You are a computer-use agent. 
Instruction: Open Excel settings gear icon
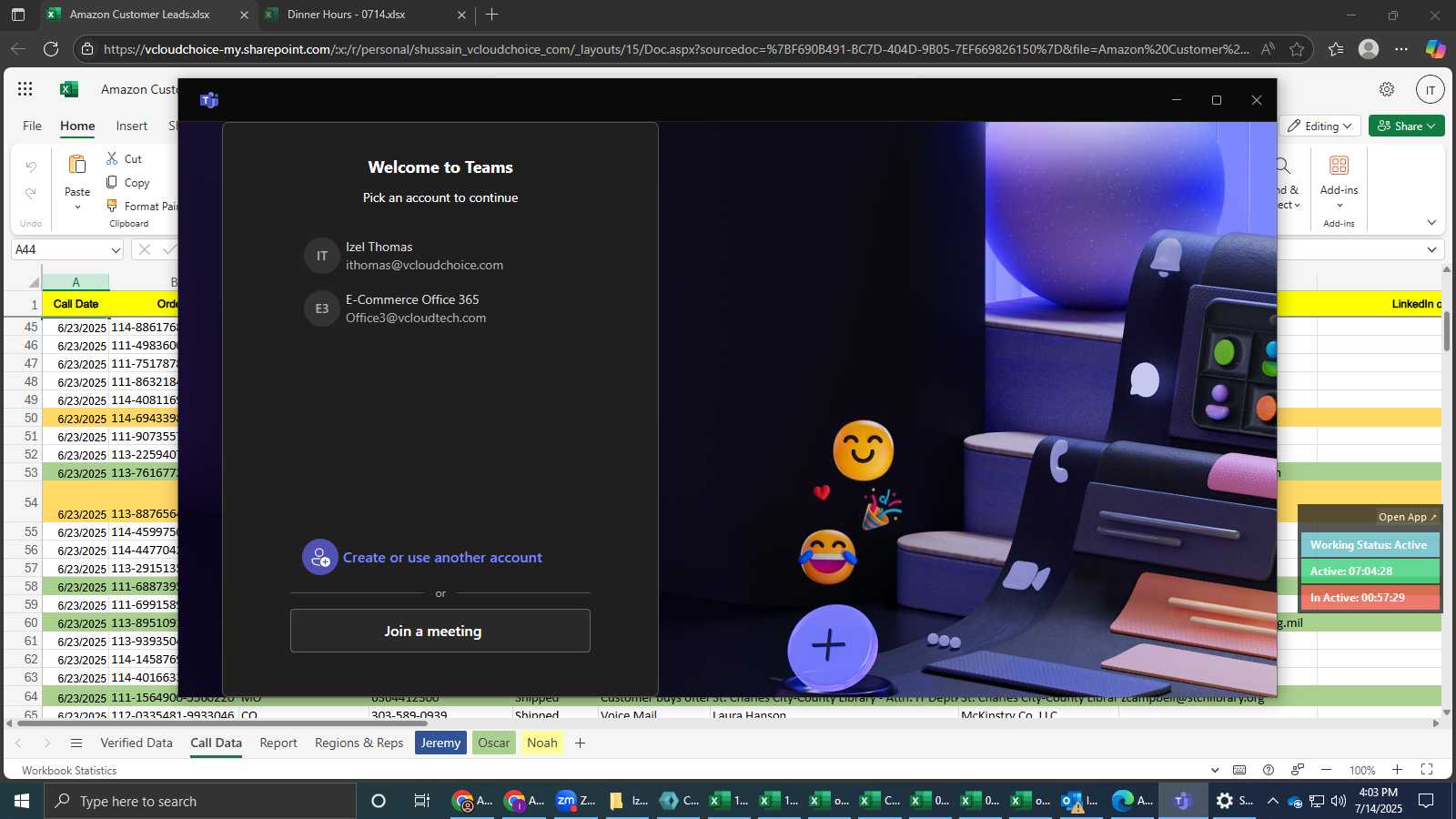coord(1387,89)
